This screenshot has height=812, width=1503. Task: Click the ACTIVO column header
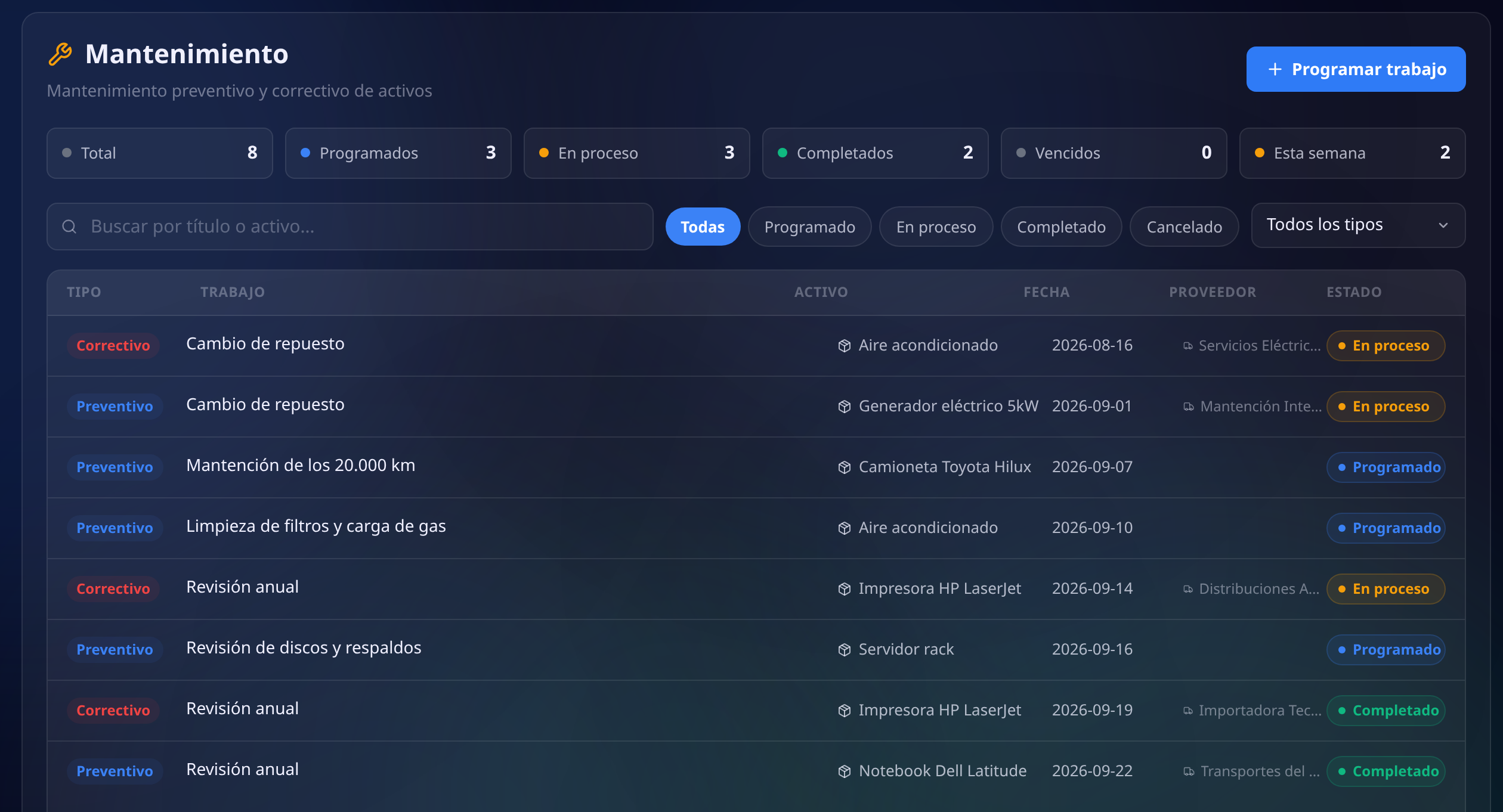821,292
